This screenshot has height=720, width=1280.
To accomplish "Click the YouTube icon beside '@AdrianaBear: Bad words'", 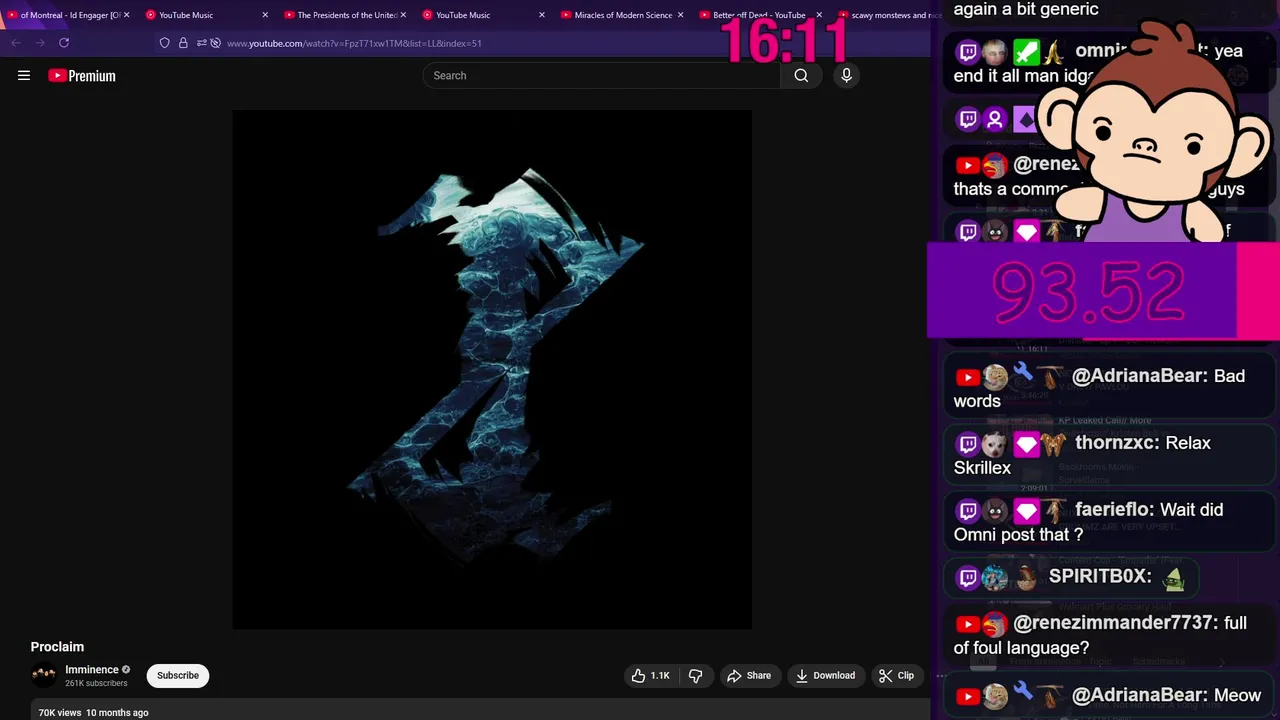I will 968,377.
